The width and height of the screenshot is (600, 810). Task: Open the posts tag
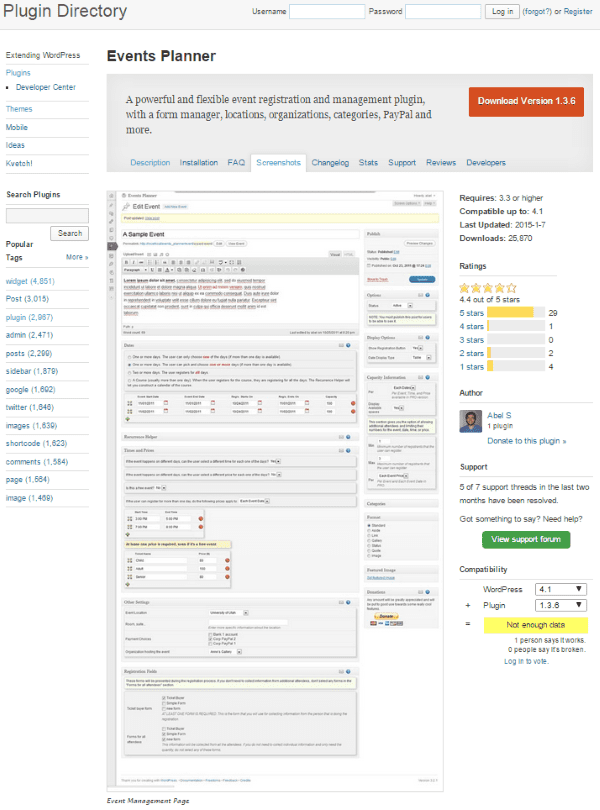point(29,353)
